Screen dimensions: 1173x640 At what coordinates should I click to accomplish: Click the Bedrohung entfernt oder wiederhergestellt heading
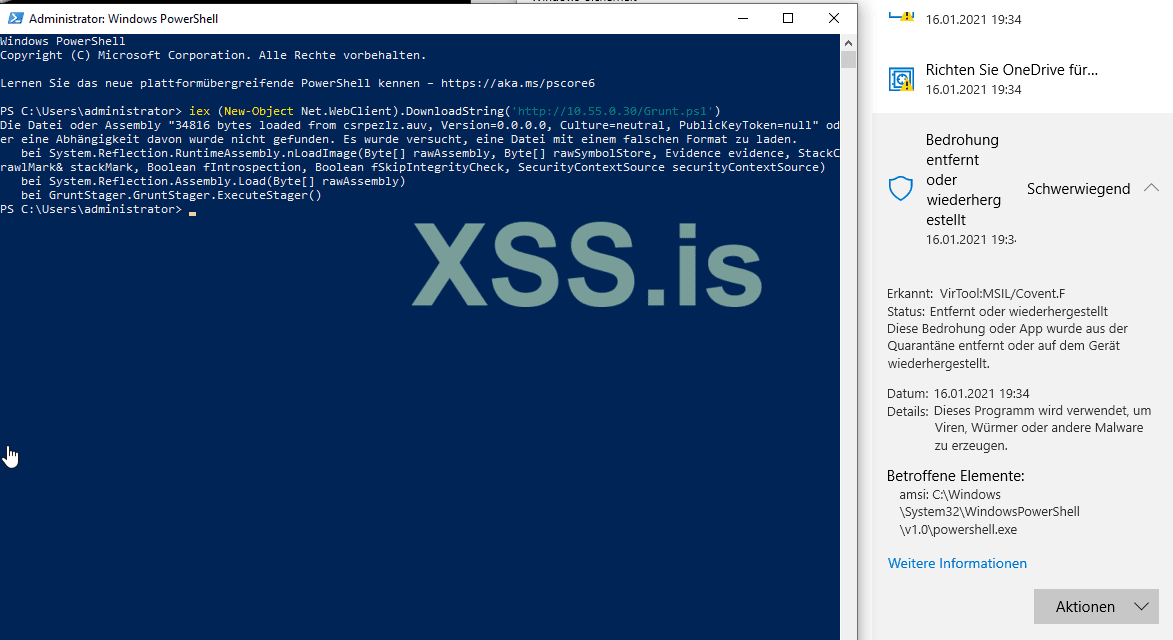963,180
